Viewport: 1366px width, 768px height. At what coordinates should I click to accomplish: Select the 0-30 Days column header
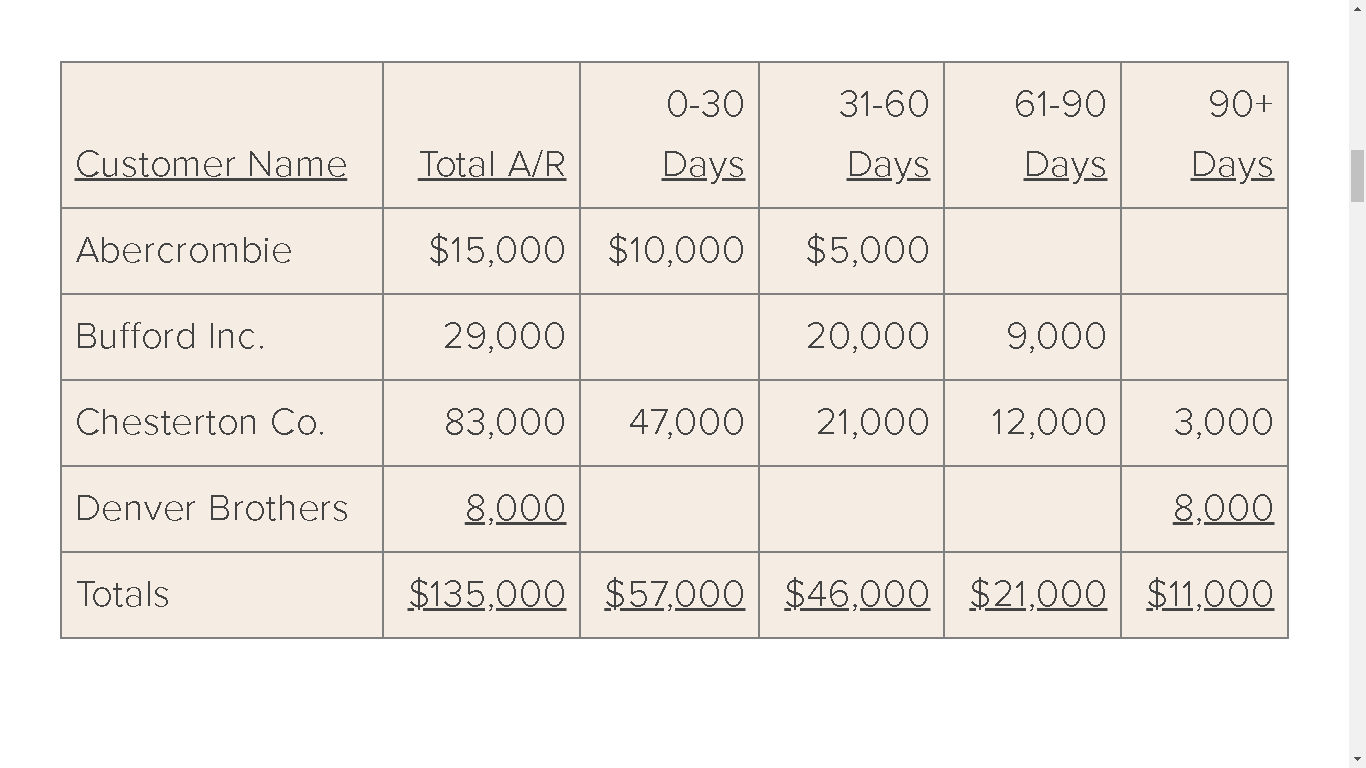coord(704,134)
